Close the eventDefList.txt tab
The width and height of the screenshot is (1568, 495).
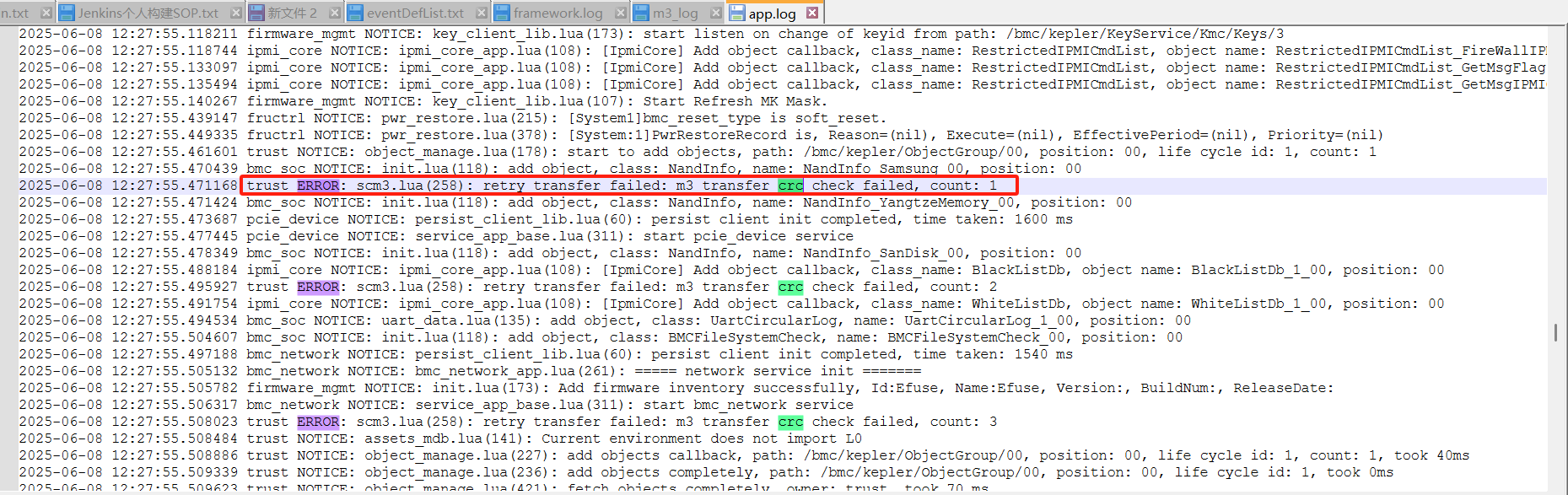coord(481,13)
